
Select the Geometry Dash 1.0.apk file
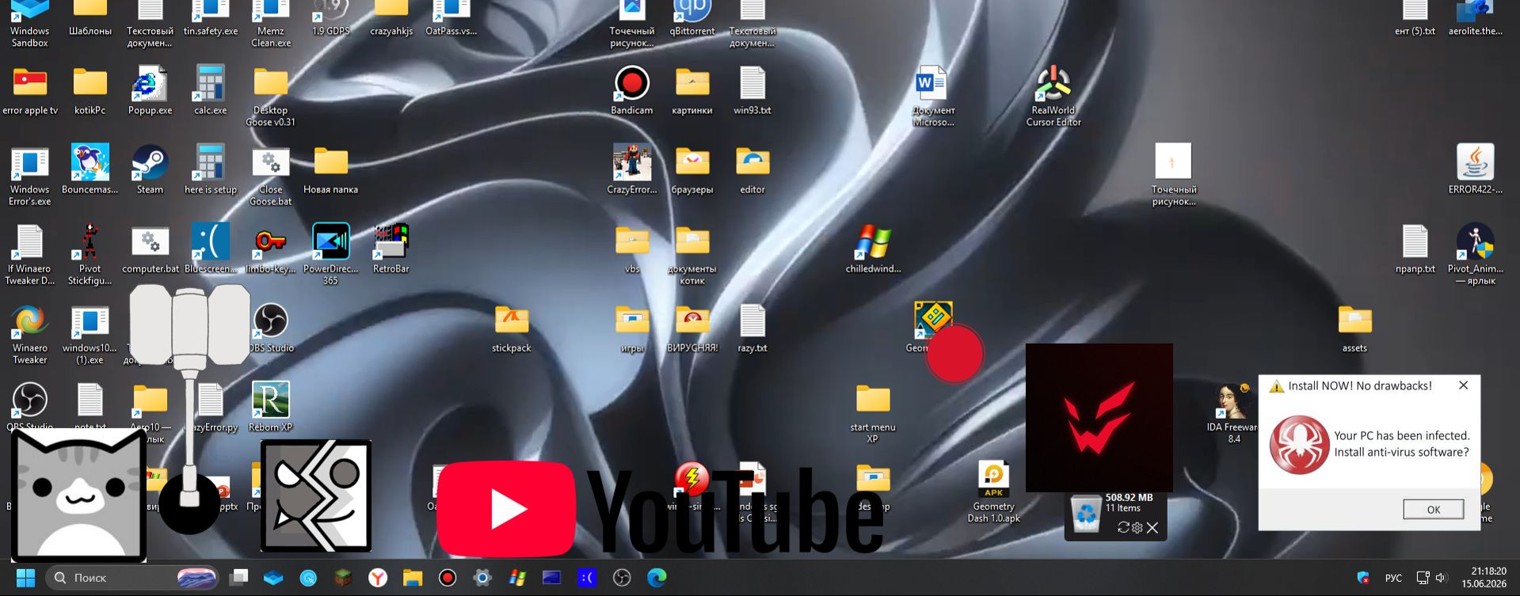[x=993, y=492]
